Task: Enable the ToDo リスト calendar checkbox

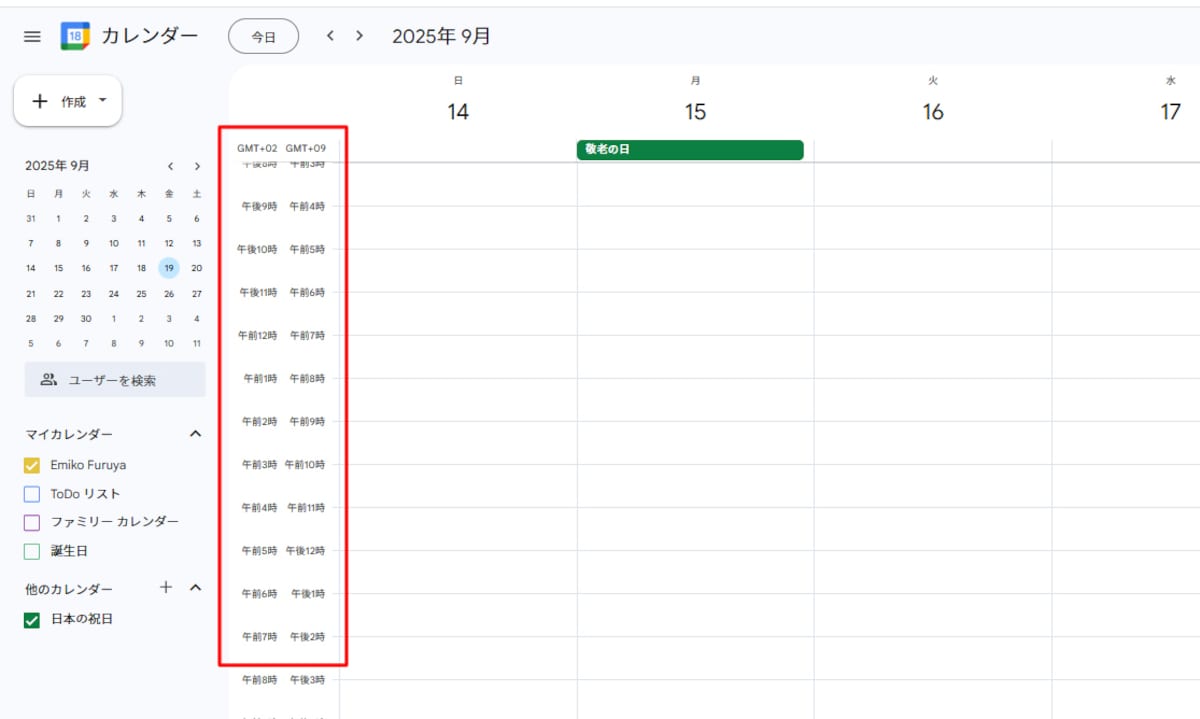Action: pyautogui.click(x=31, y=494)
